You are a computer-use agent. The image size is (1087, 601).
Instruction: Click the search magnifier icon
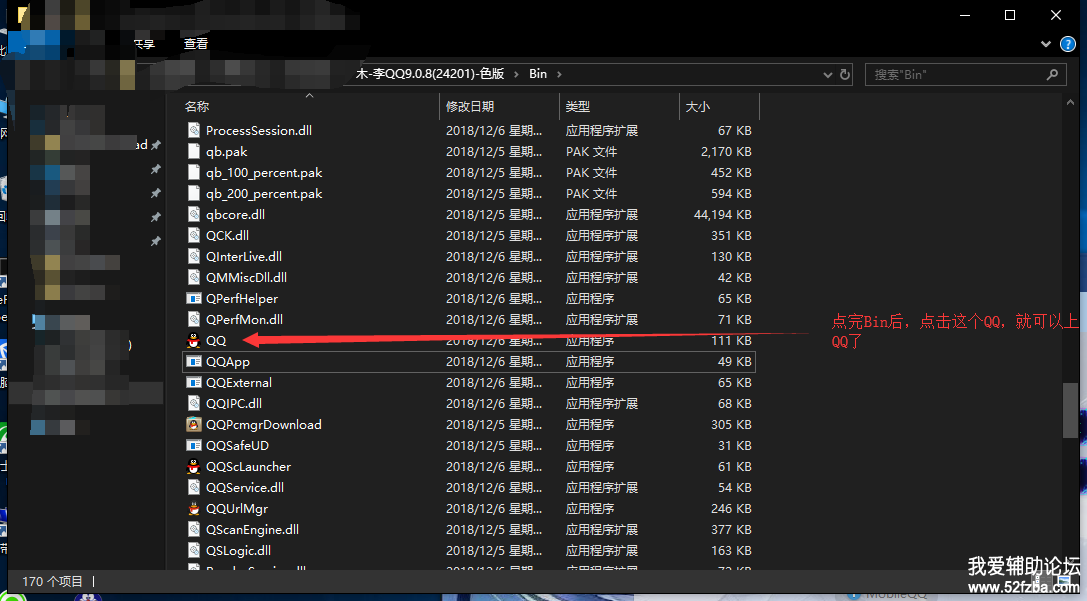[x=1052, y=74]
